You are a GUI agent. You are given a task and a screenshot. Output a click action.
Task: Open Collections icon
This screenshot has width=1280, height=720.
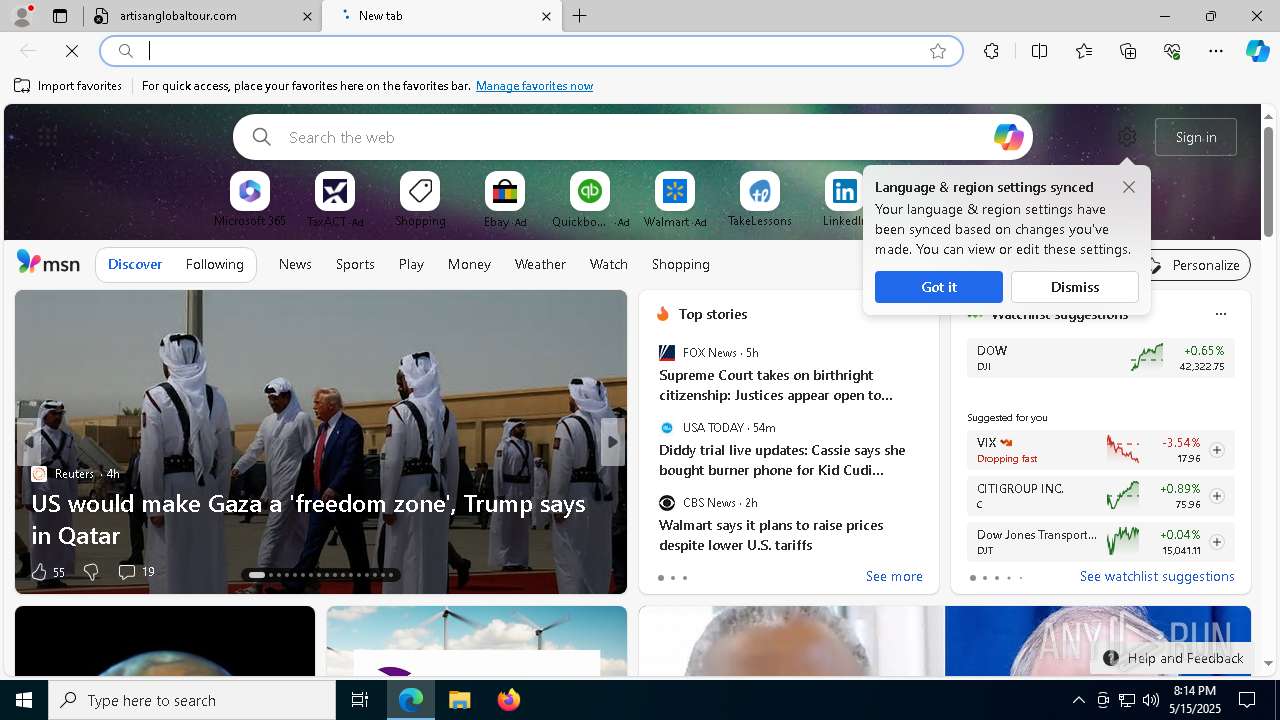(1128, 51)
